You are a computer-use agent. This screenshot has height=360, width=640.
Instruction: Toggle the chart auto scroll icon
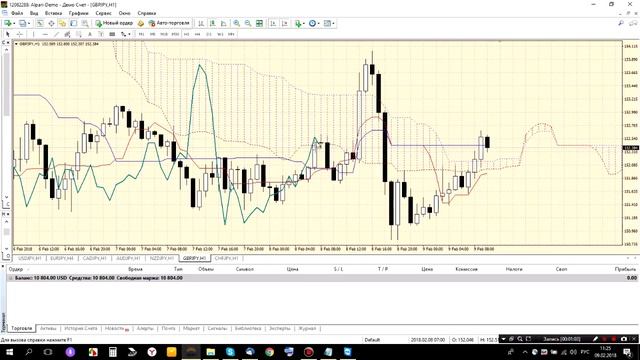[x=273, y=23]
